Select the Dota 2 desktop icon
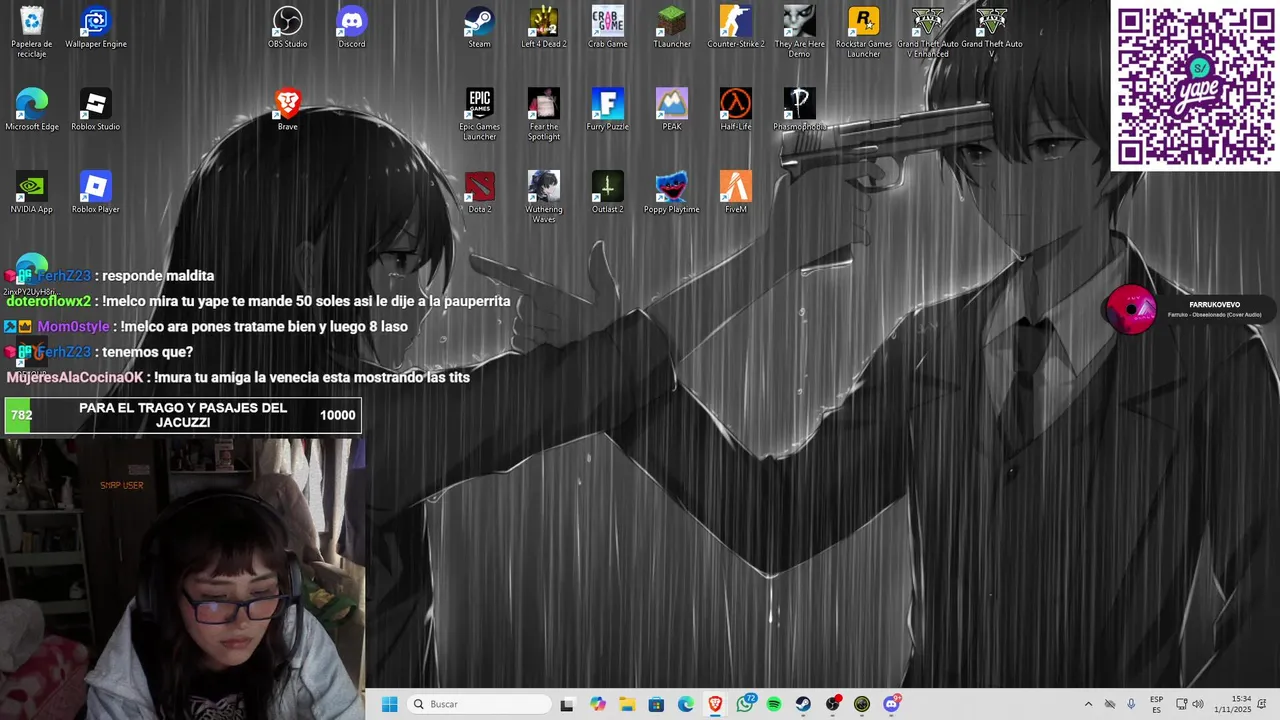1280x720 pixels. coord(480,193)
